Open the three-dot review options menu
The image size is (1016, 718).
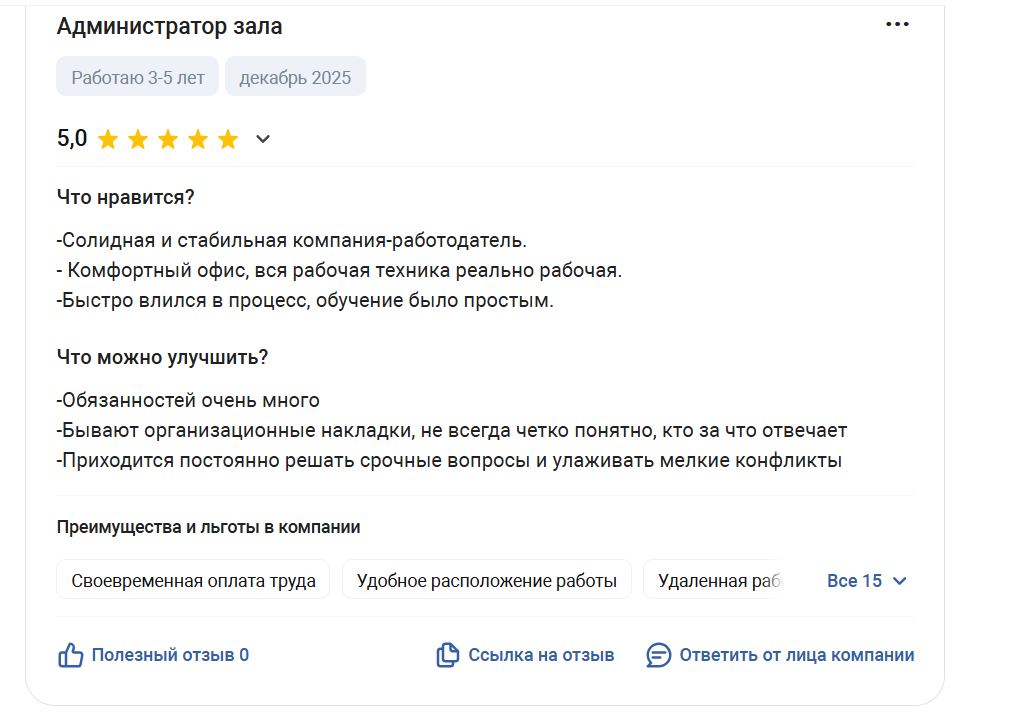(x=897, y=25)
